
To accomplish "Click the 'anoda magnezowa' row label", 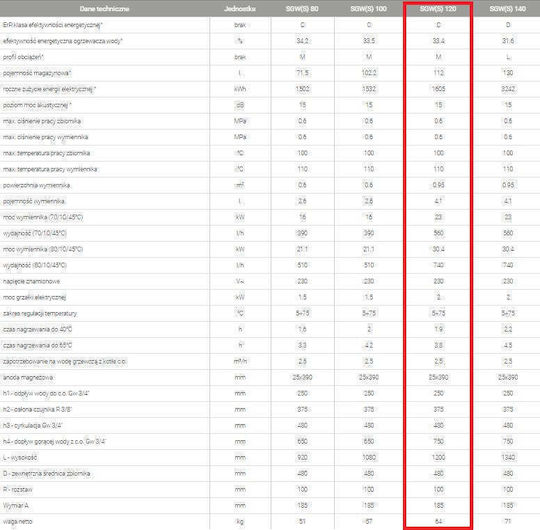I will coord(28,377).
